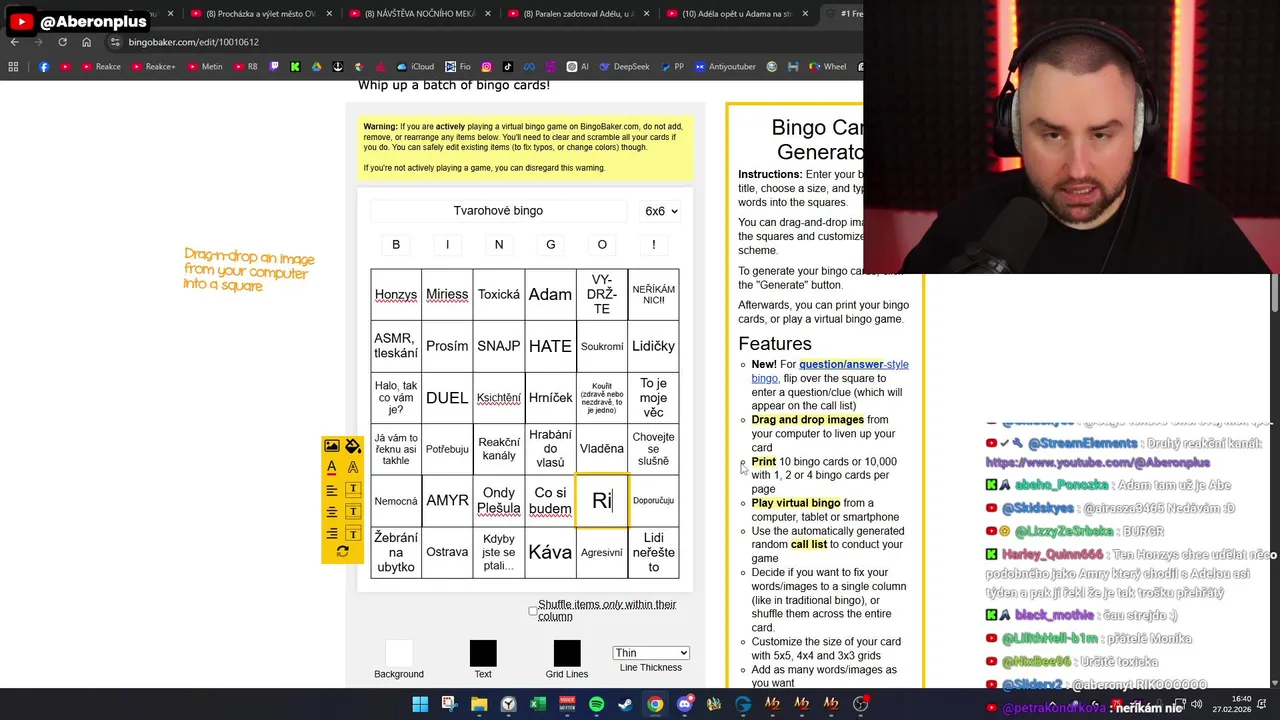
Task: Select the Doporučuju bingo square
Action: click(653, 501)
